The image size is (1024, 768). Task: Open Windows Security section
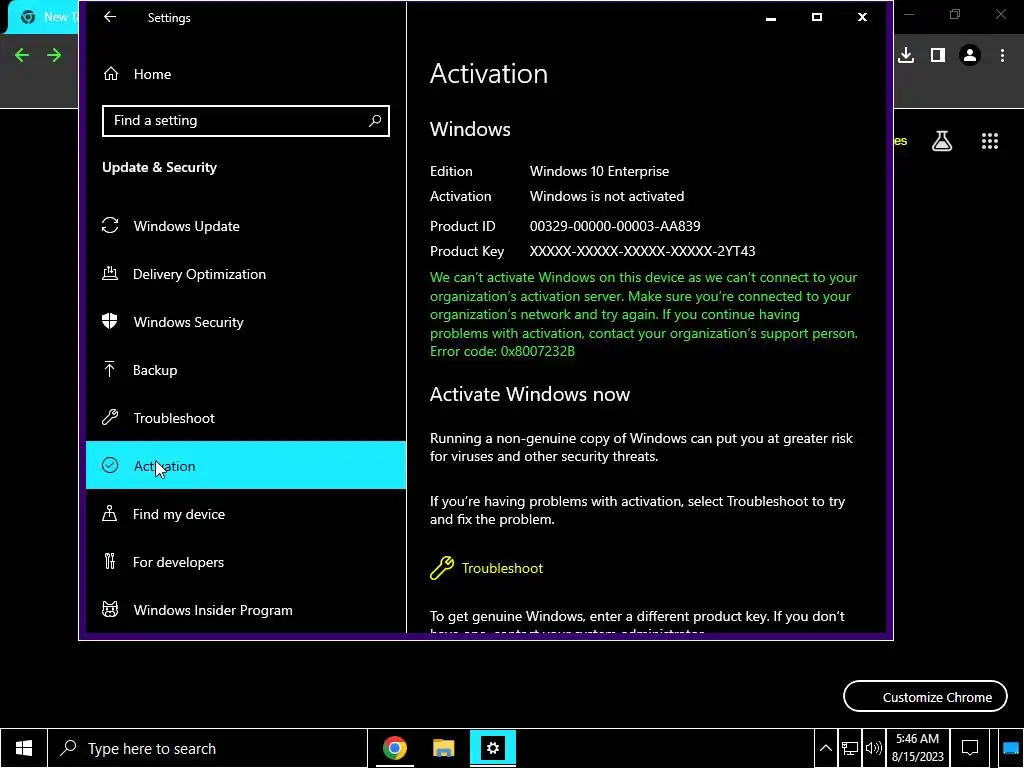tap(246, 322)
